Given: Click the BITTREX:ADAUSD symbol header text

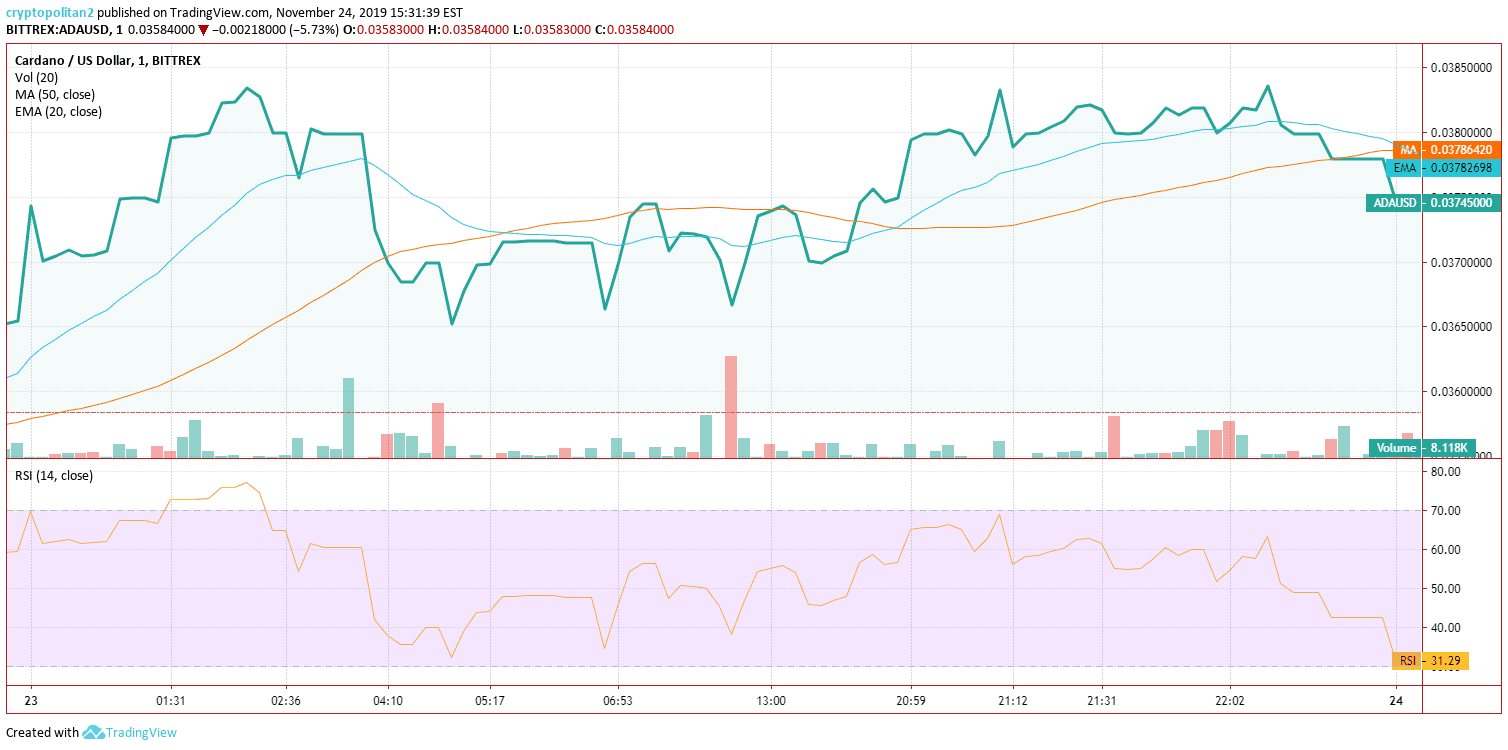Looking at the screenshot, I should pyautogui.click(x=56, y=30).
